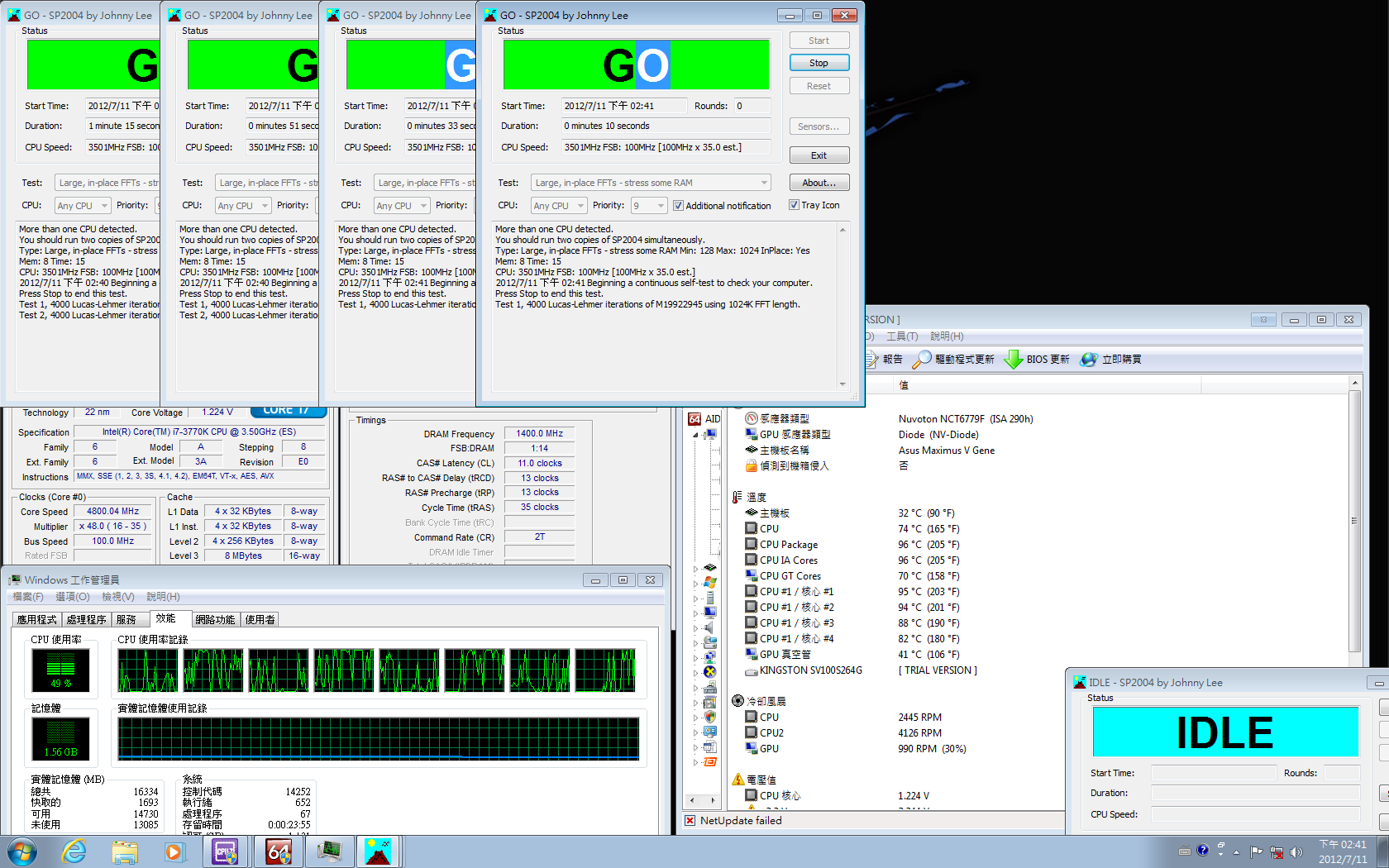Launch Internet Explorer from the taskbar
The height and width of the screenshot is (868, 1389).
[74, 851]
